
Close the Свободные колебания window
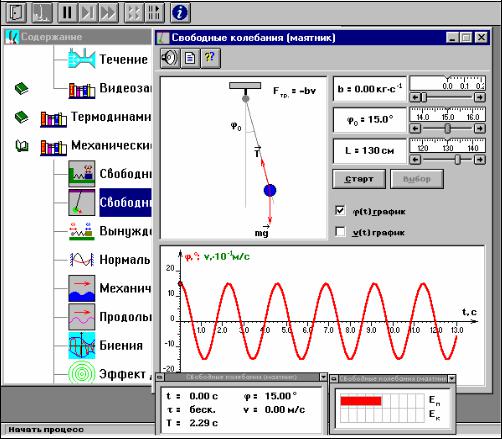[x=481, y=37]
